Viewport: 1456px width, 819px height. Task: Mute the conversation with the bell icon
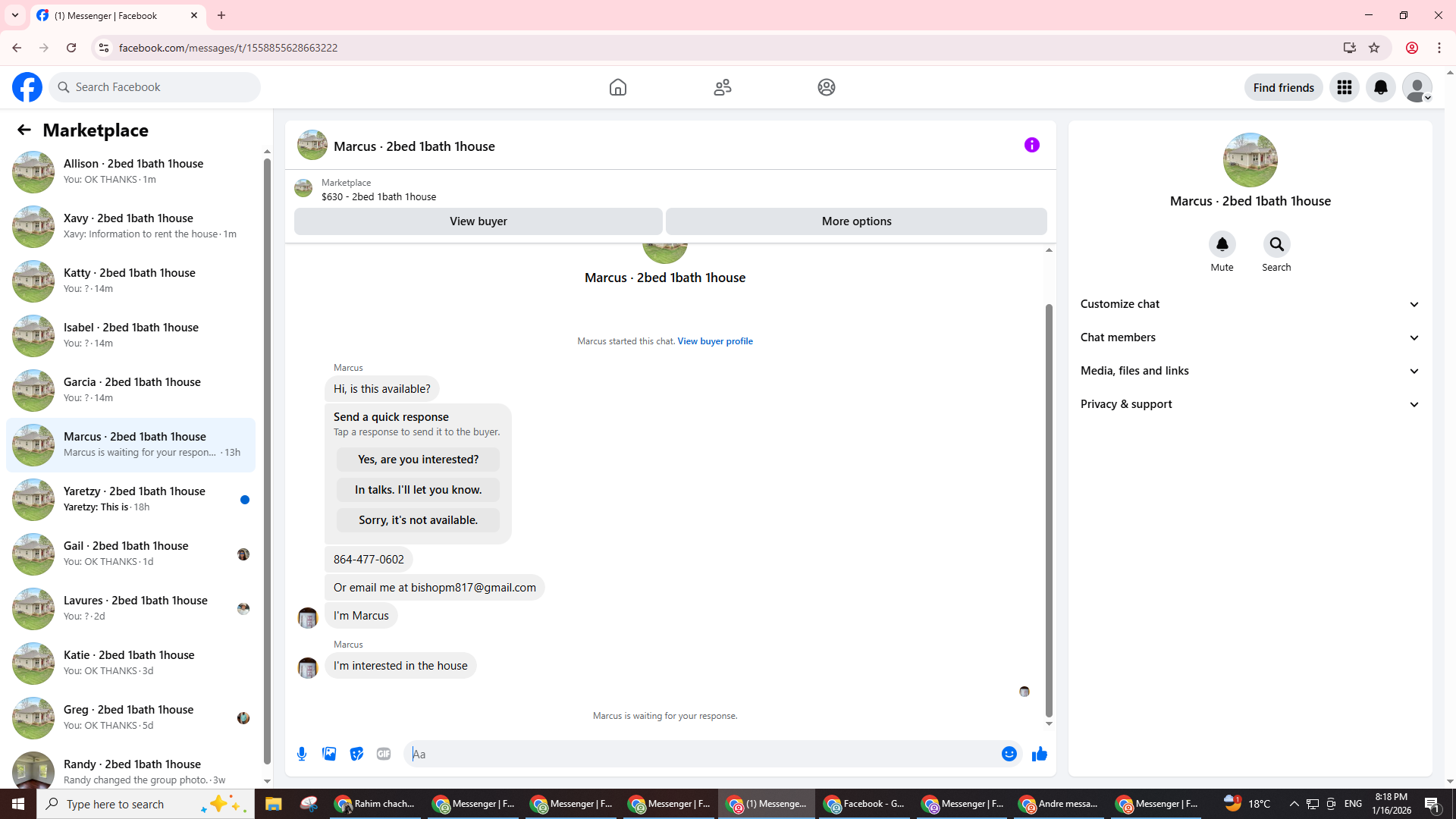1222,244
